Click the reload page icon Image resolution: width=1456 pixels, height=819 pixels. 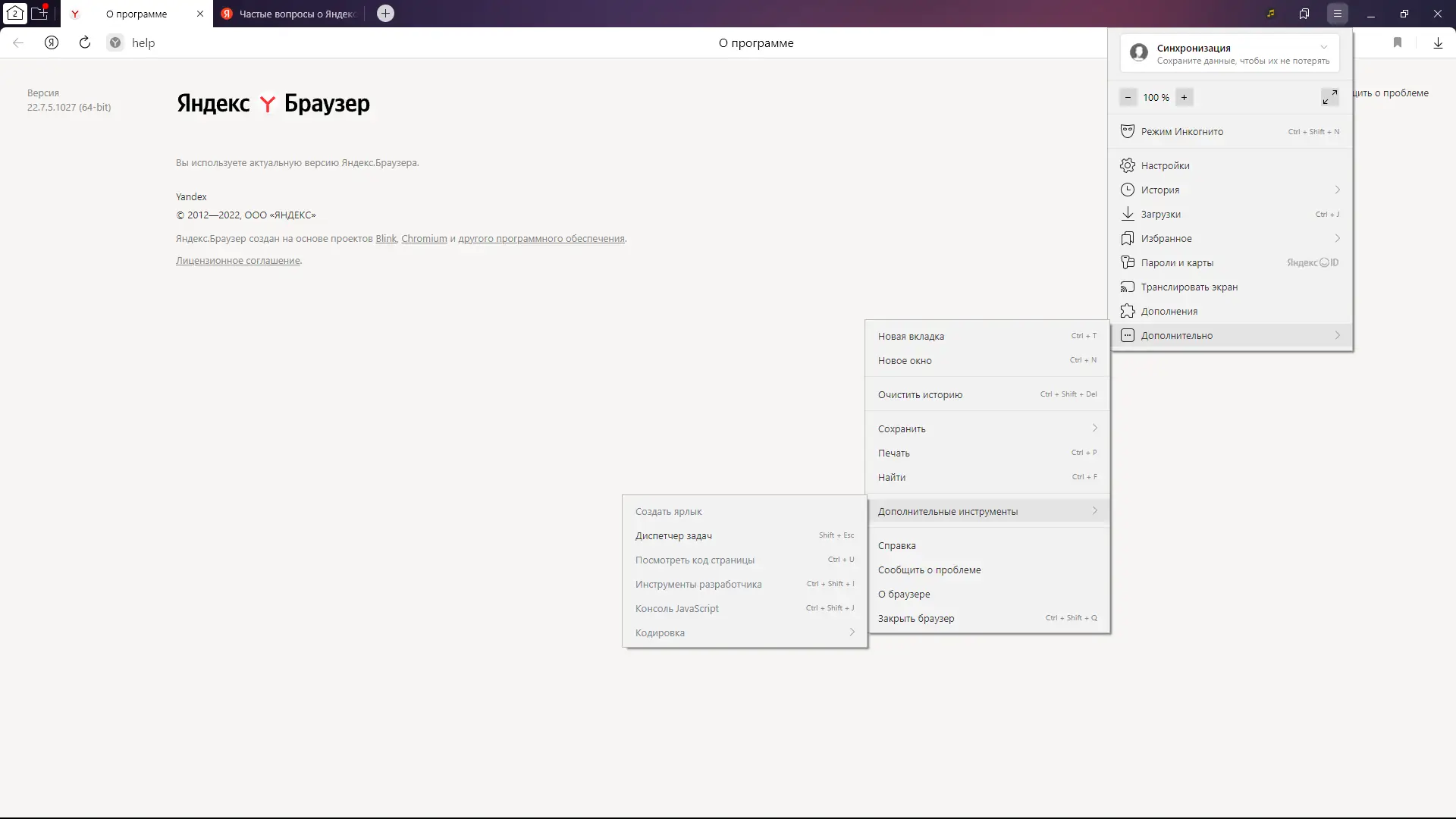coord(85,42)
